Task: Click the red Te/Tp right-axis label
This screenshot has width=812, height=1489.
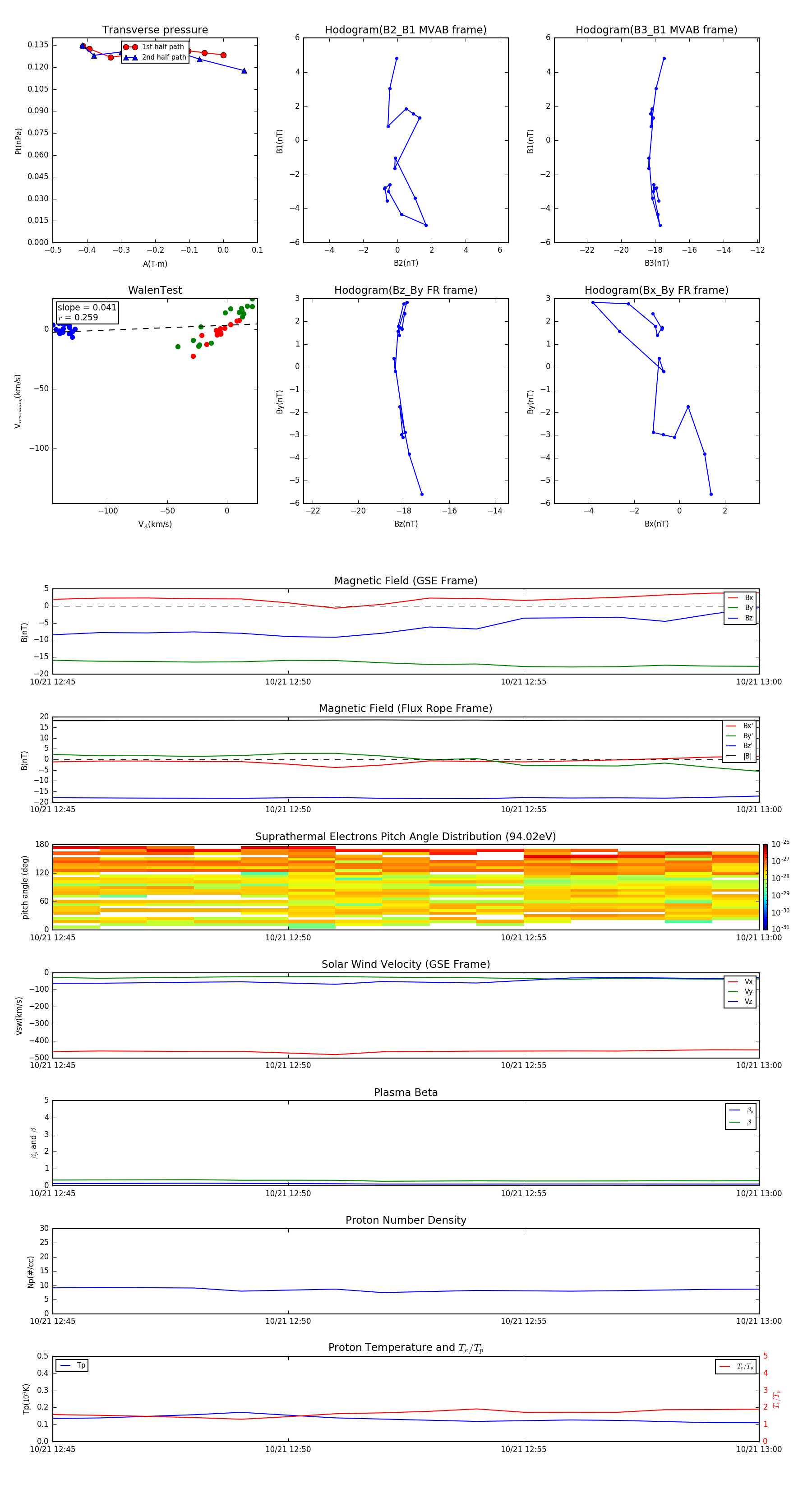Action: point(777,1399)
